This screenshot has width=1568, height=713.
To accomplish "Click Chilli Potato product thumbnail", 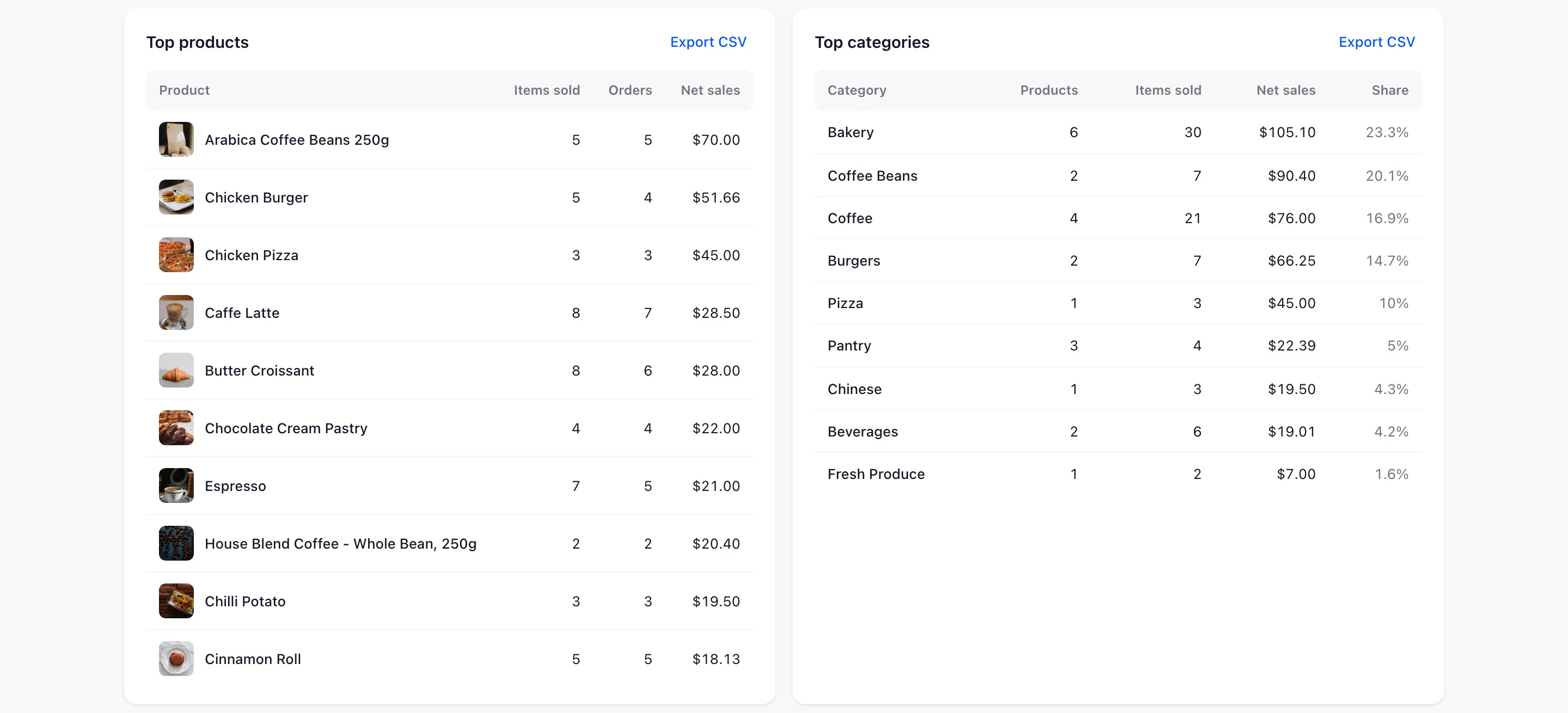I will click(x=176, y=601).
